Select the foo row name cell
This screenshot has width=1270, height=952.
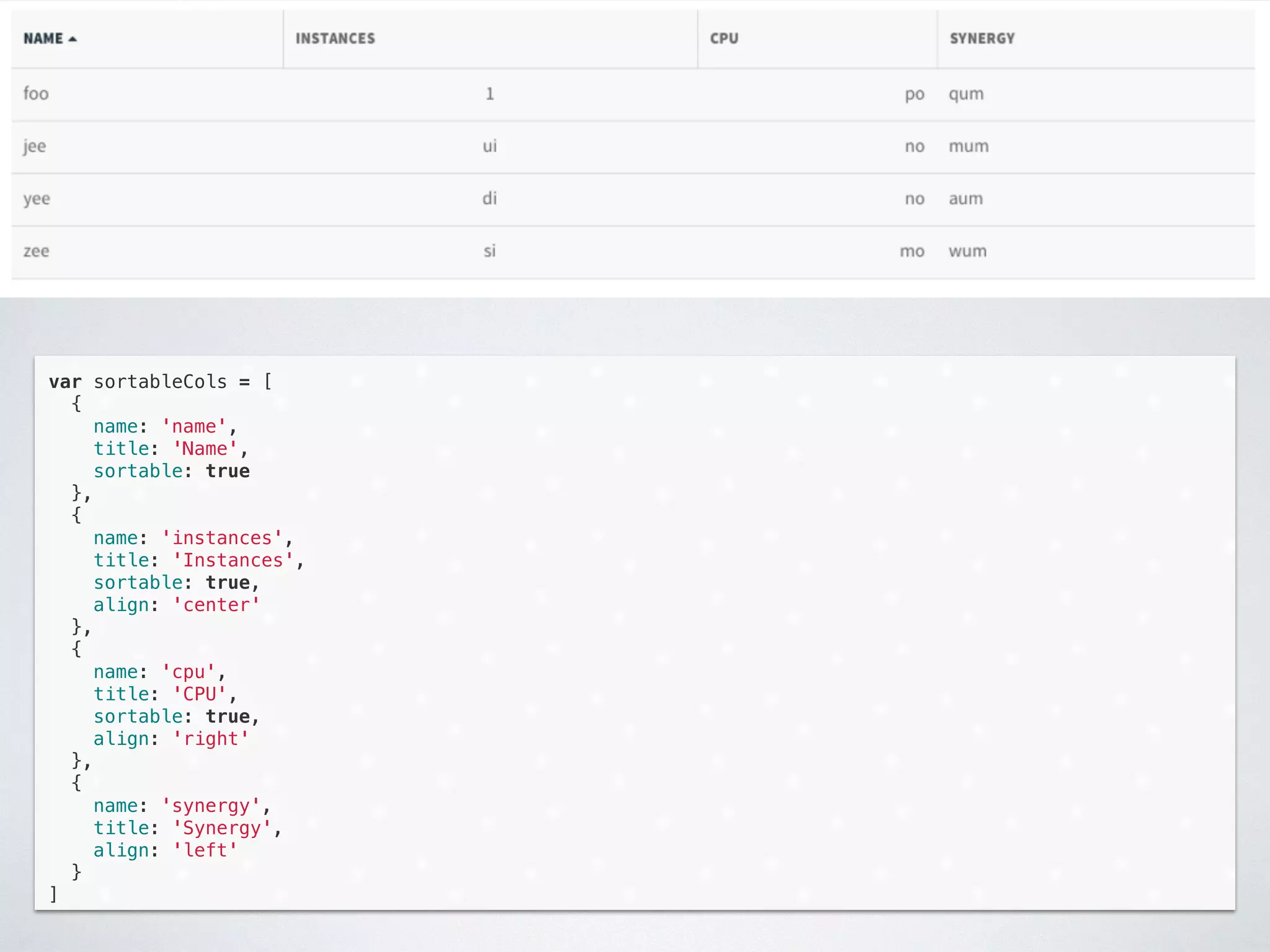[x=36, y=94]
